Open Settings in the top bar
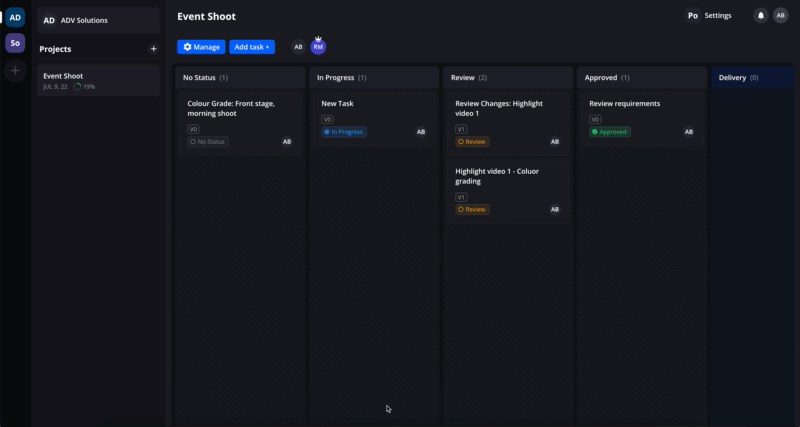 (x=718, y=16)
